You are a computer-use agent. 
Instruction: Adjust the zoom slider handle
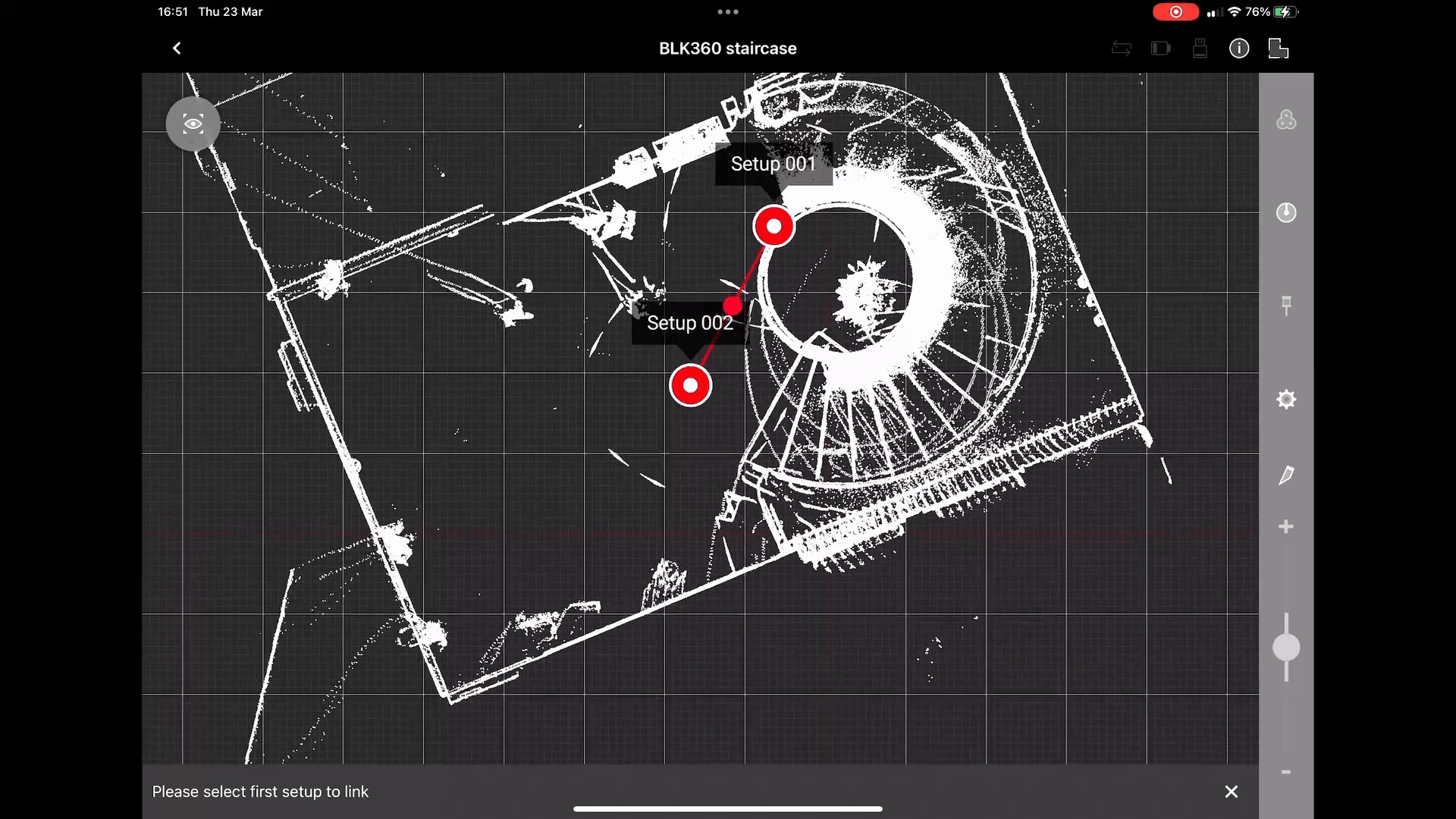coord(1286,648)
